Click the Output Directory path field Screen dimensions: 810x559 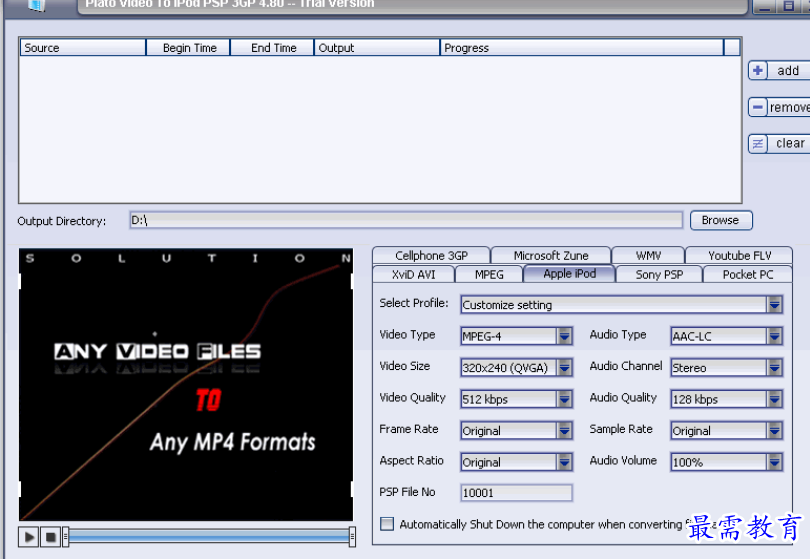pos(406,220)
